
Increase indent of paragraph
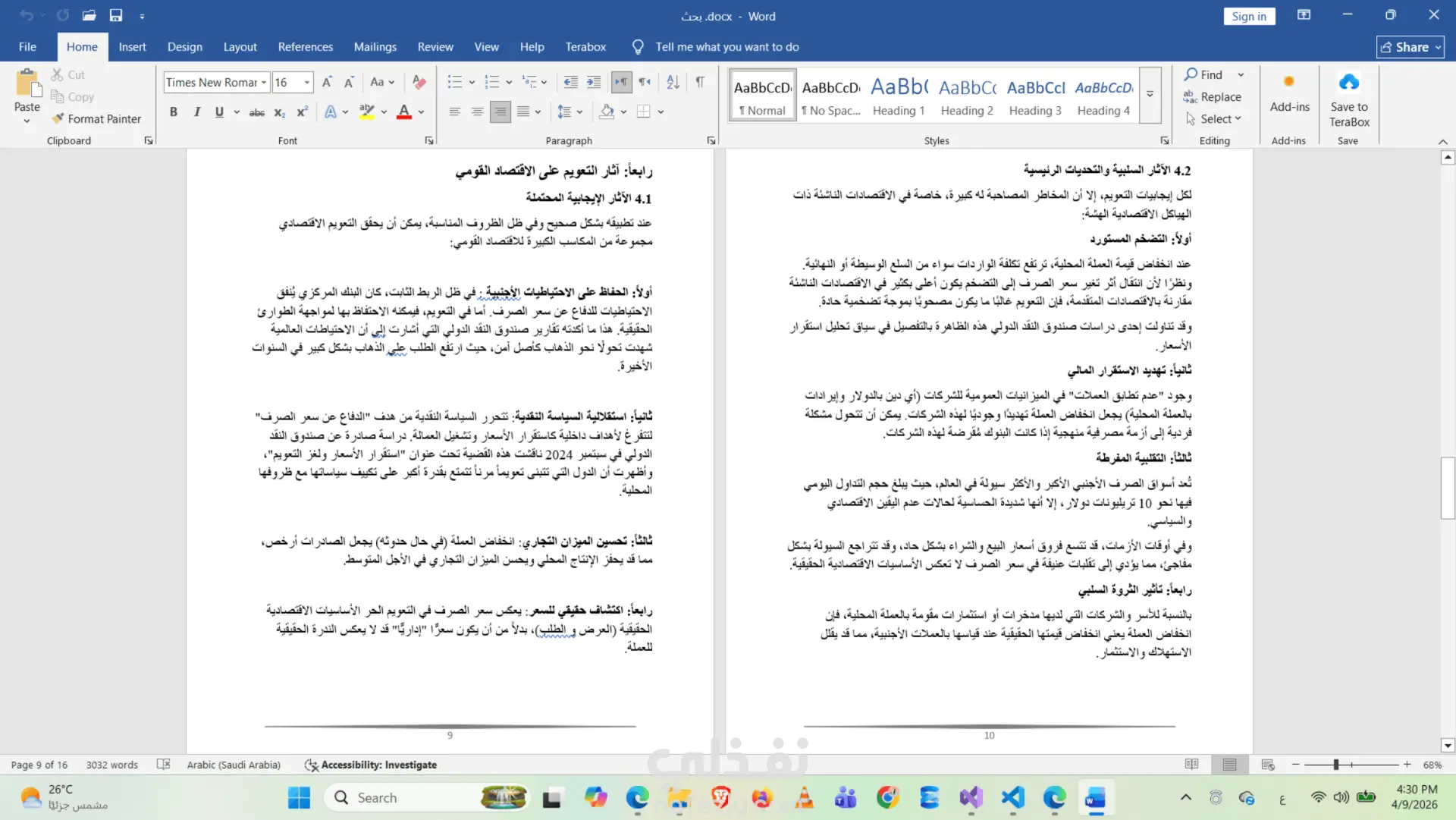594,82
